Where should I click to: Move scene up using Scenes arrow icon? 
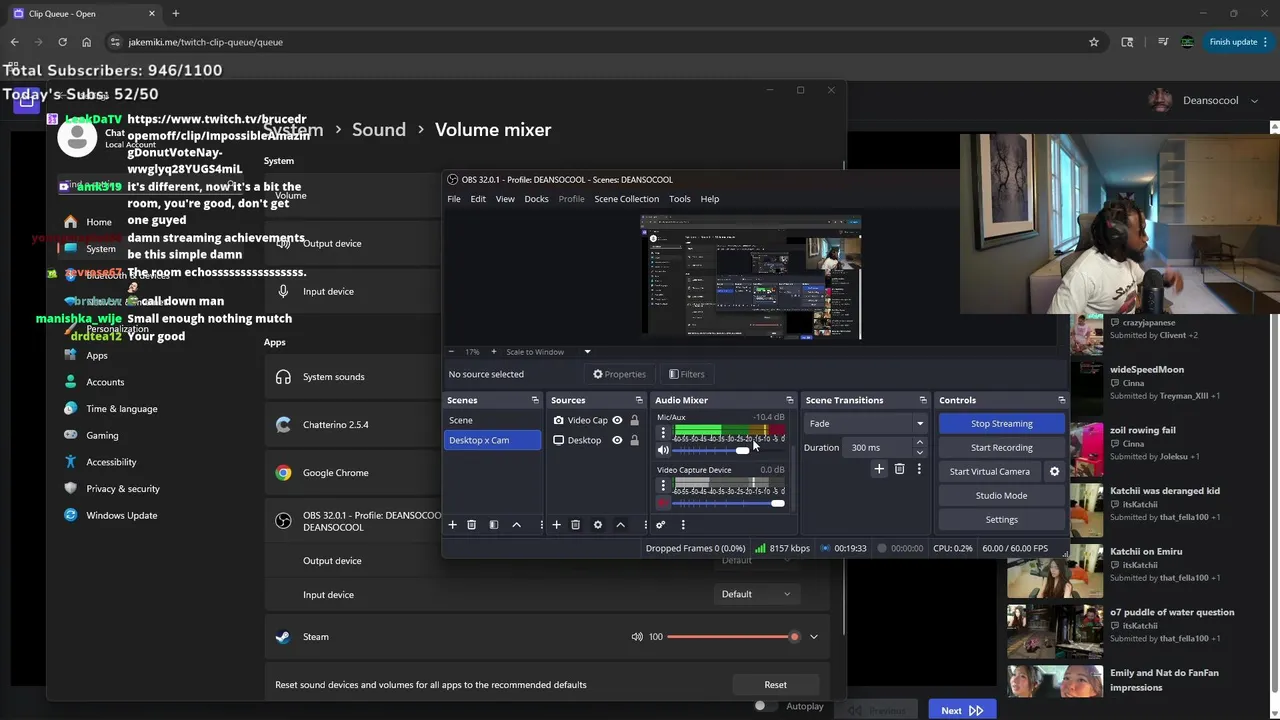[x=516, y=525]
